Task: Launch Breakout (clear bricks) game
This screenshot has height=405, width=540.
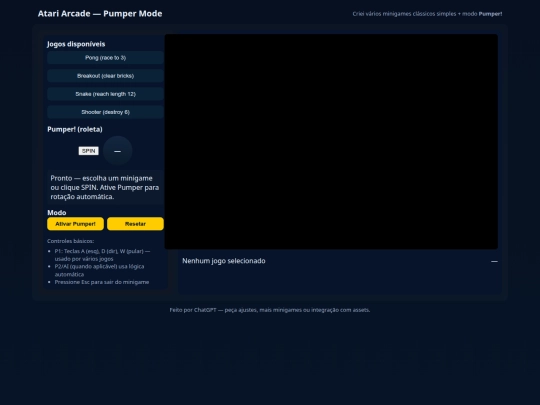Action: 105,76
